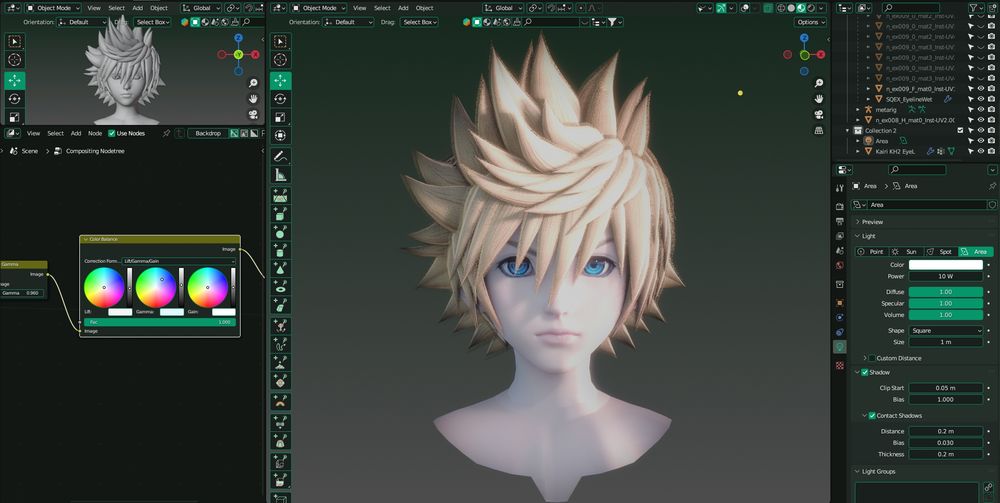Toggle the Shadow checkbox

click(x=865, y=372)
